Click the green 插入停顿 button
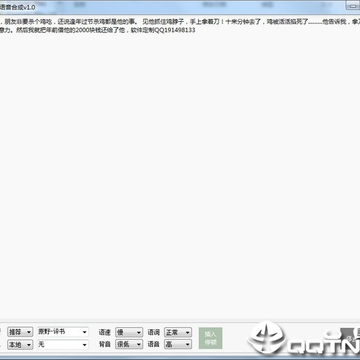360x360 pixels. coord(210,338)
